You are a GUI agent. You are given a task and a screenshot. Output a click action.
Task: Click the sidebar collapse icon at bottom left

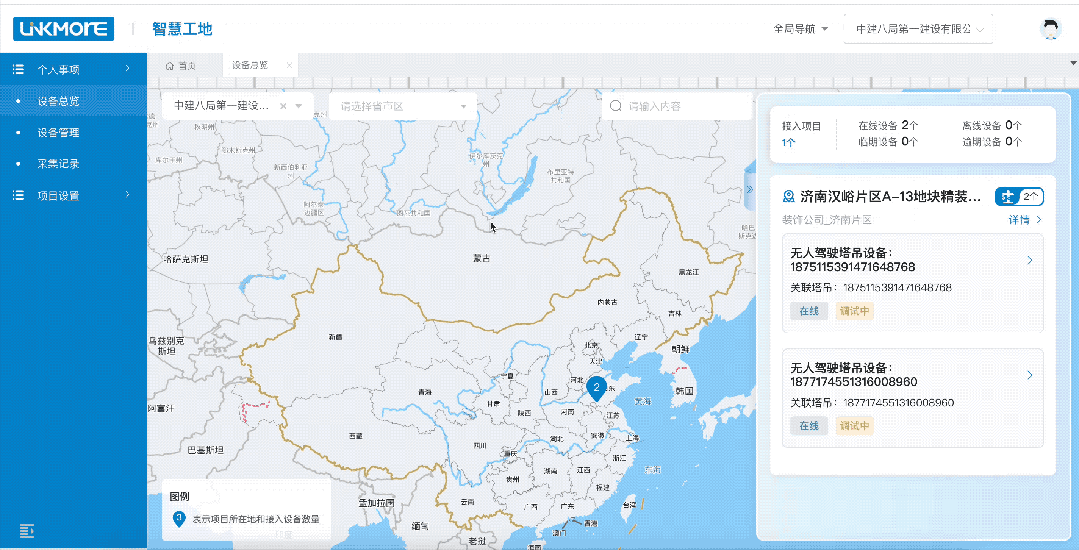click(27, 529)
